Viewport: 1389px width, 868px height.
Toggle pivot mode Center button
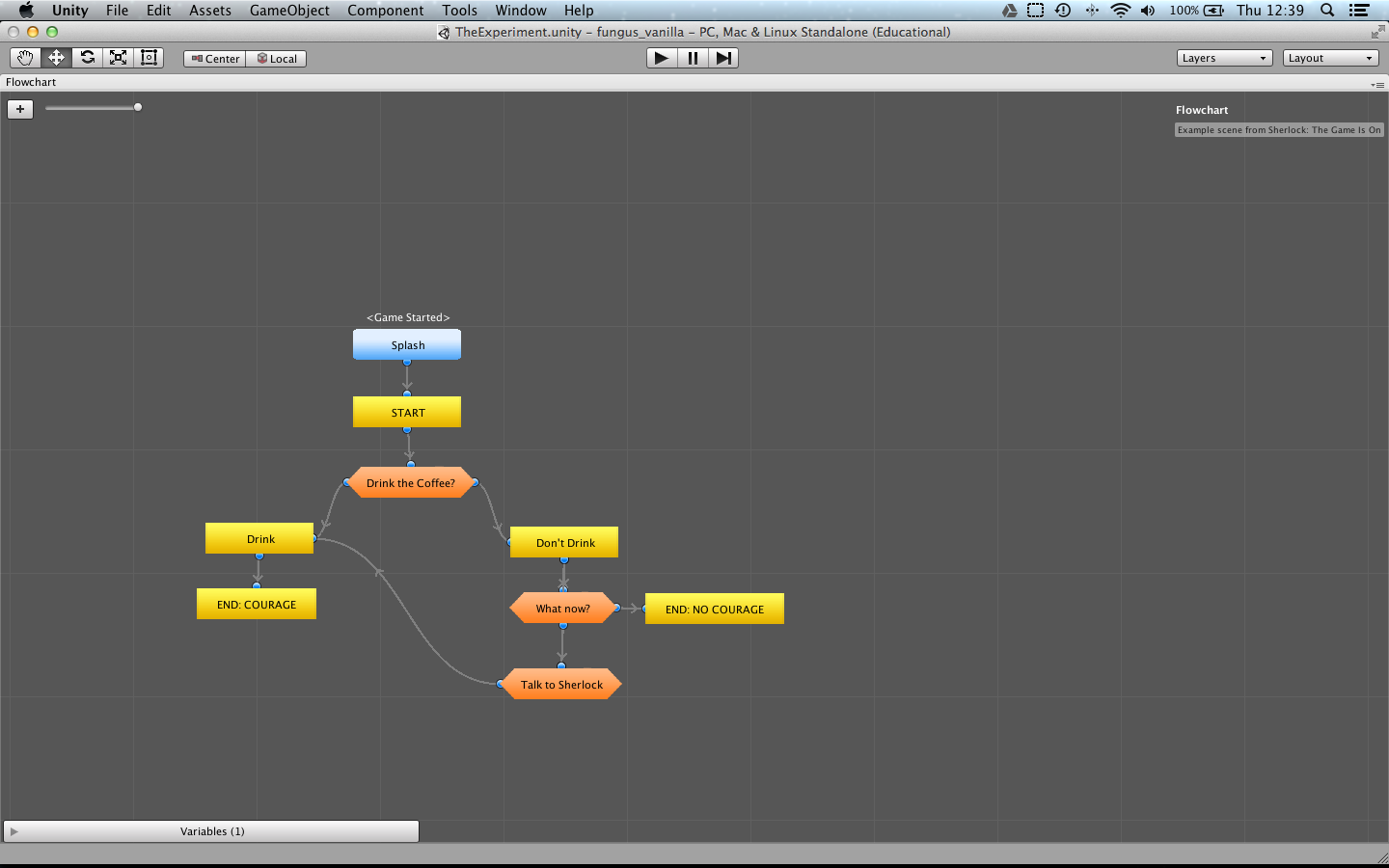click(x=215, y=59)
